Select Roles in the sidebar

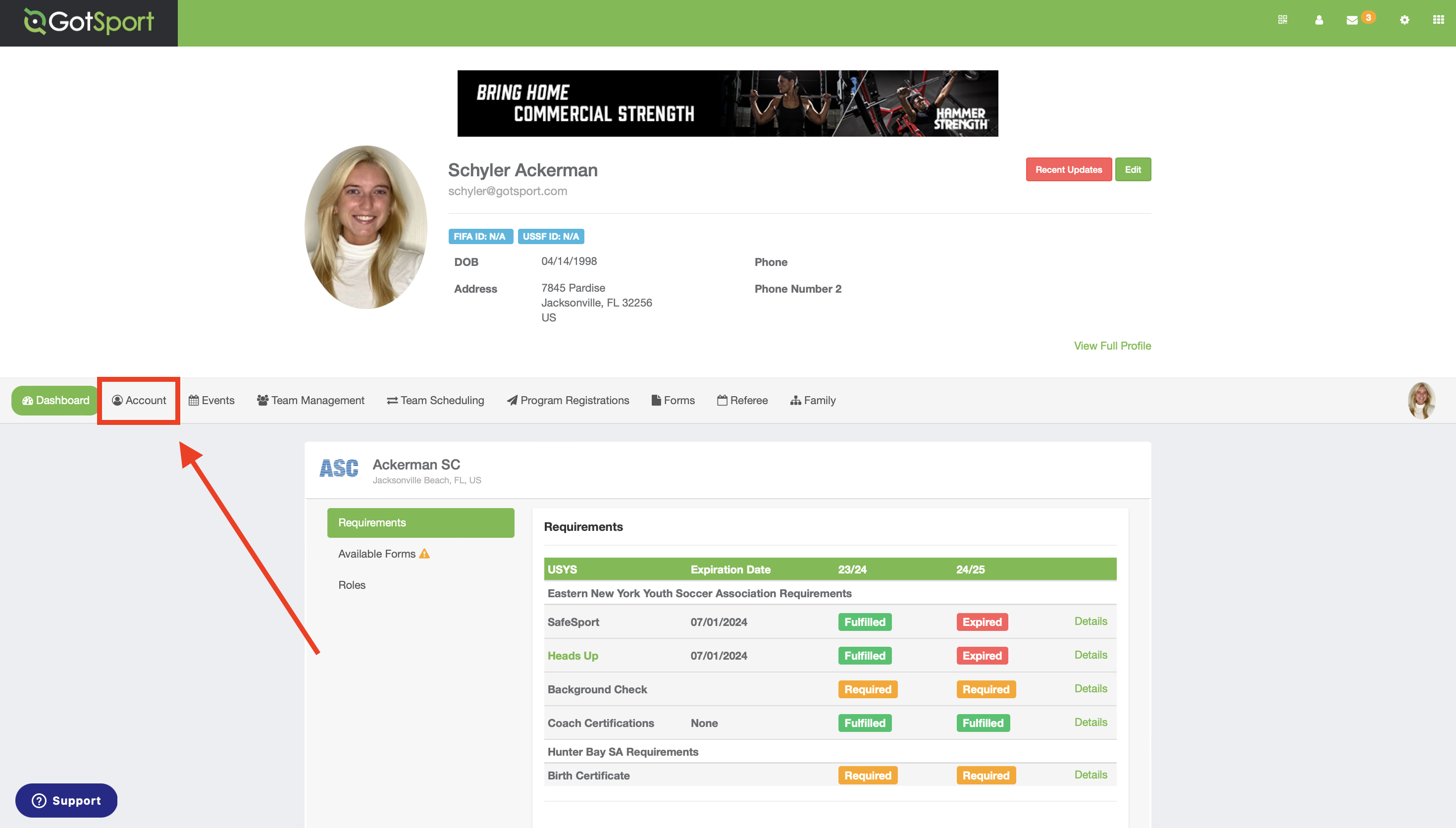tap(352, 585)
